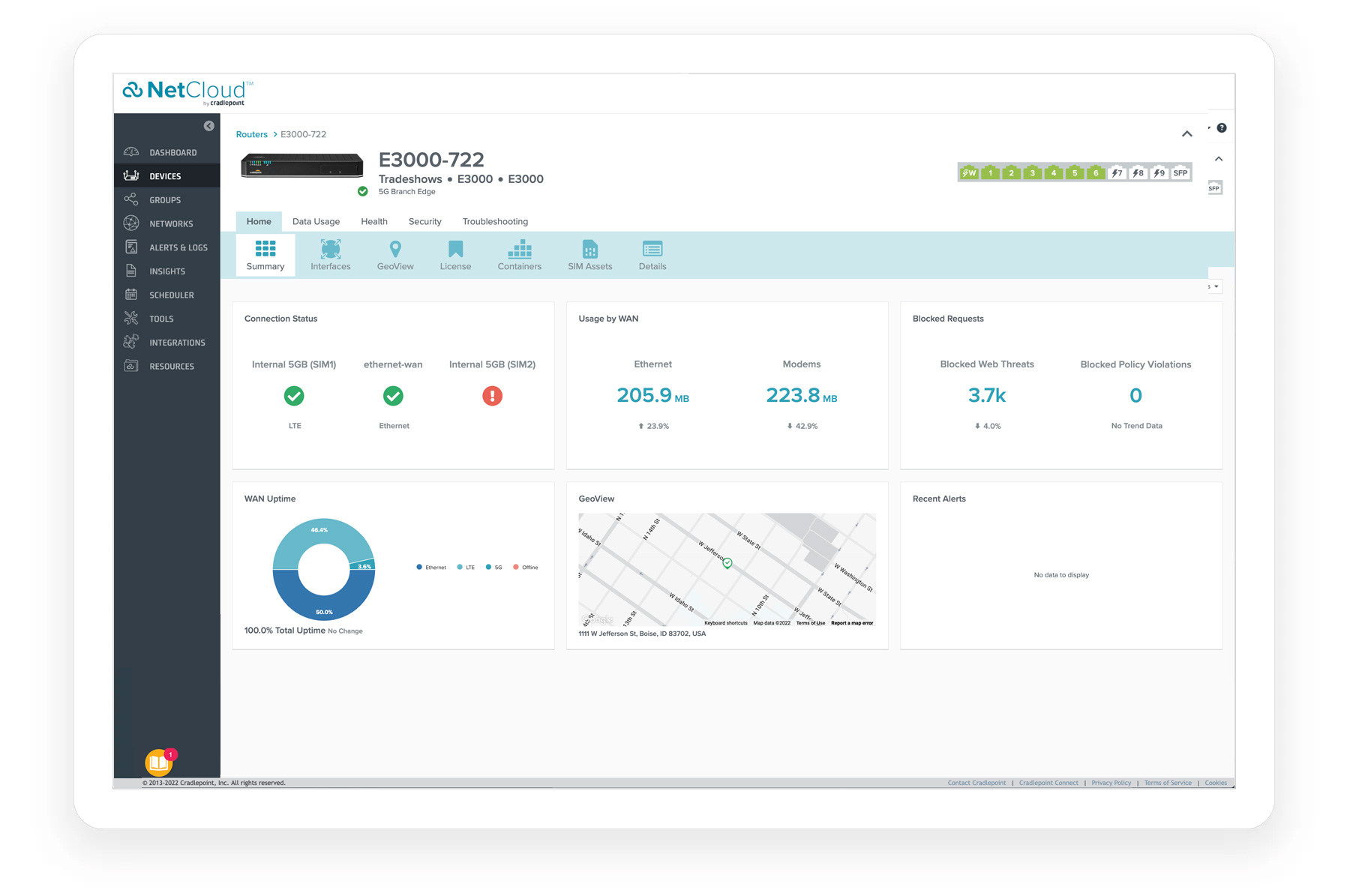
Task: Open the SIM Assets icon
Action: tap(590, 248)
